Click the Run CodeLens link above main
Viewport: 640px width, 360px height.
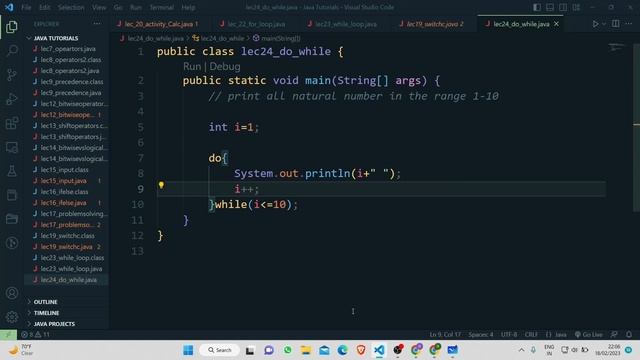click(192, 66)
